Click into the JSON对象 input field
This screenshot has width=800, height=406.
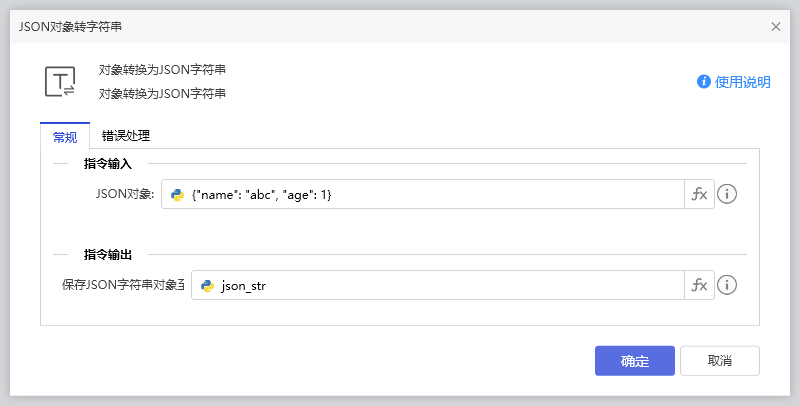click(430, 195)
